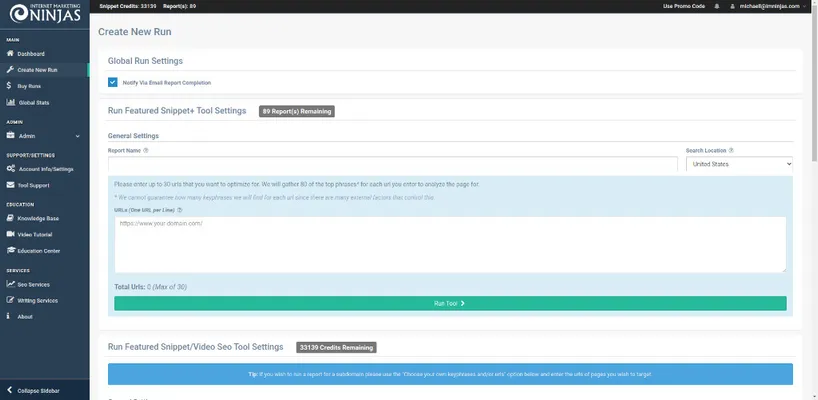
Task: Click the Dashboard home icon in sidebar
Action: pyautogui.click(x=10, y=53)
